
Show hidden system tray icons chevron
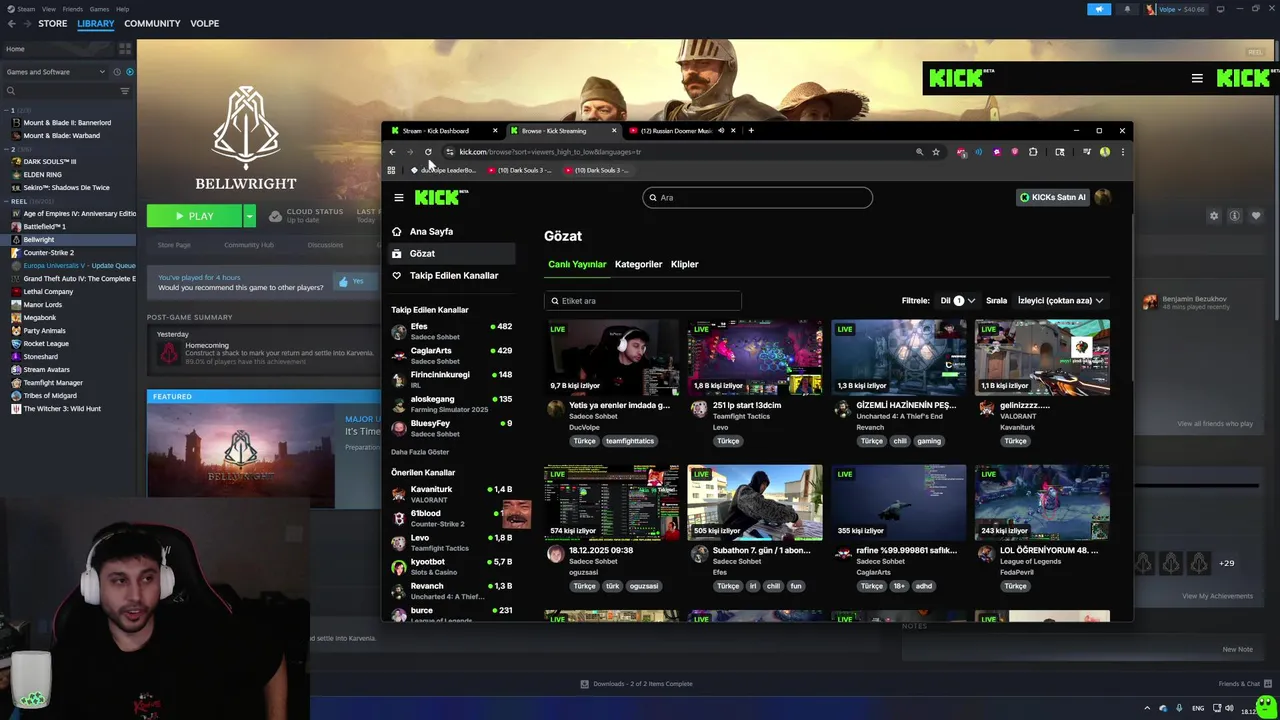[1147, 708]
